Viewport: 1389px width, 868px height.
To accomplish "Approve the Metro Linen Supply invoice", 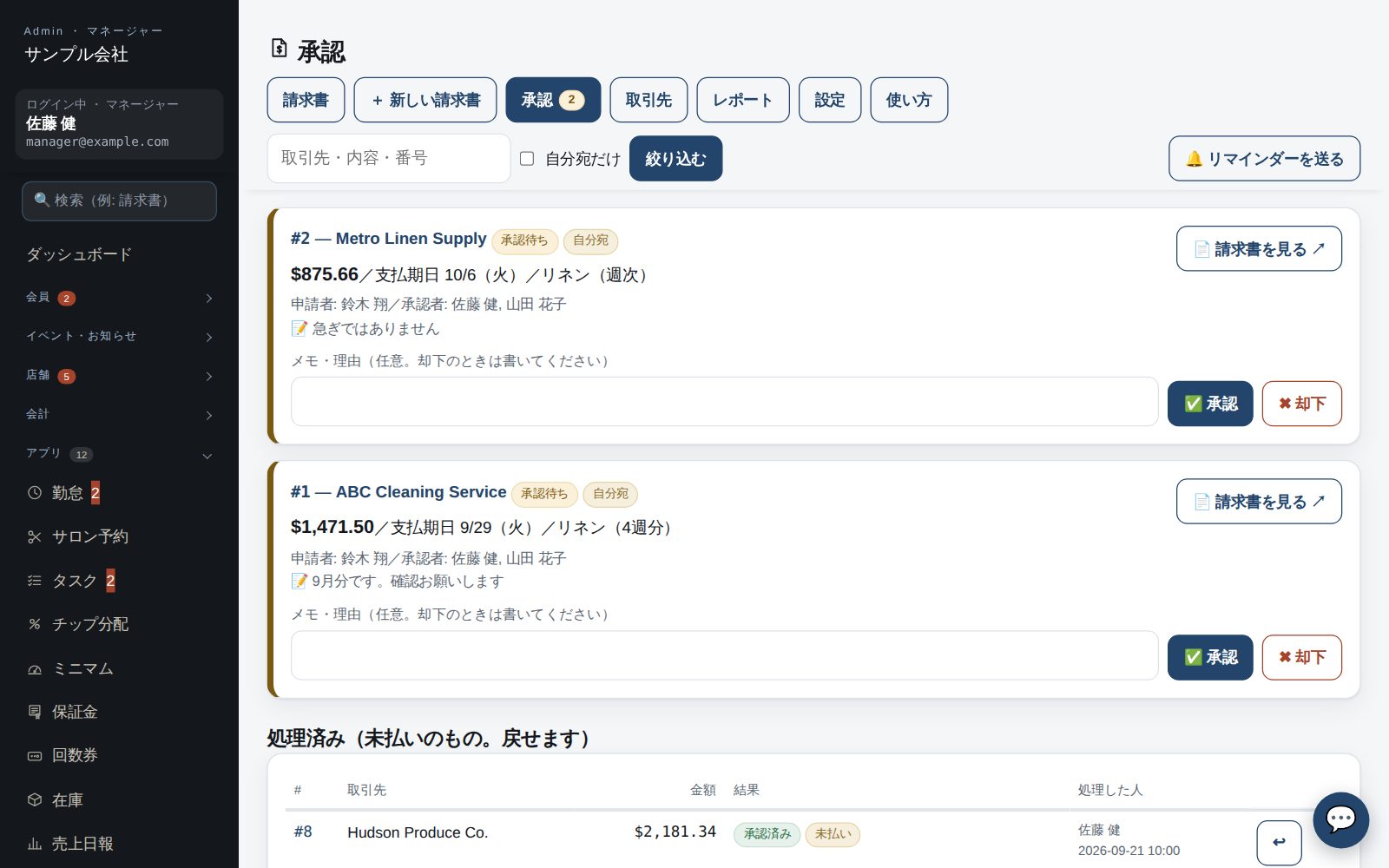I will click(x=1210, y=404).
